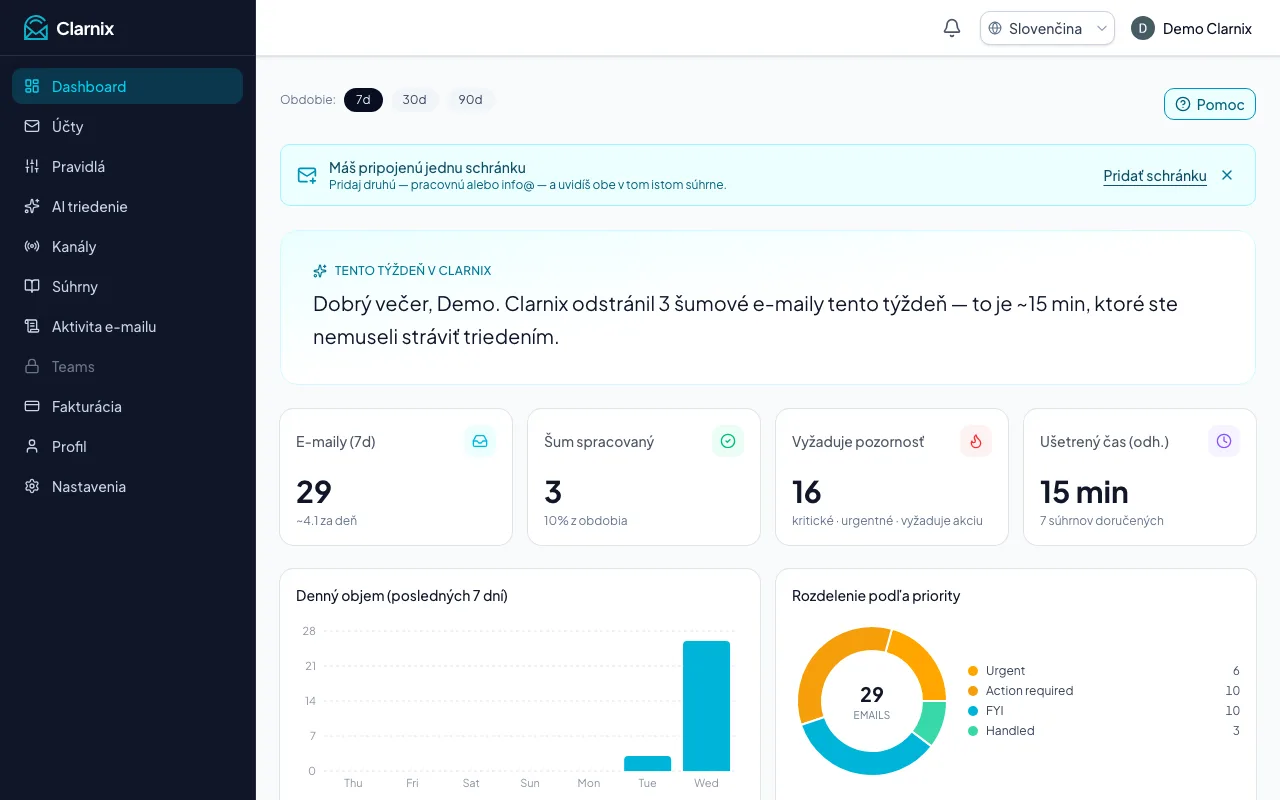Click the E-maily (7d) value 29
The height and width of the screenshot is (800, 1280).
314,492
